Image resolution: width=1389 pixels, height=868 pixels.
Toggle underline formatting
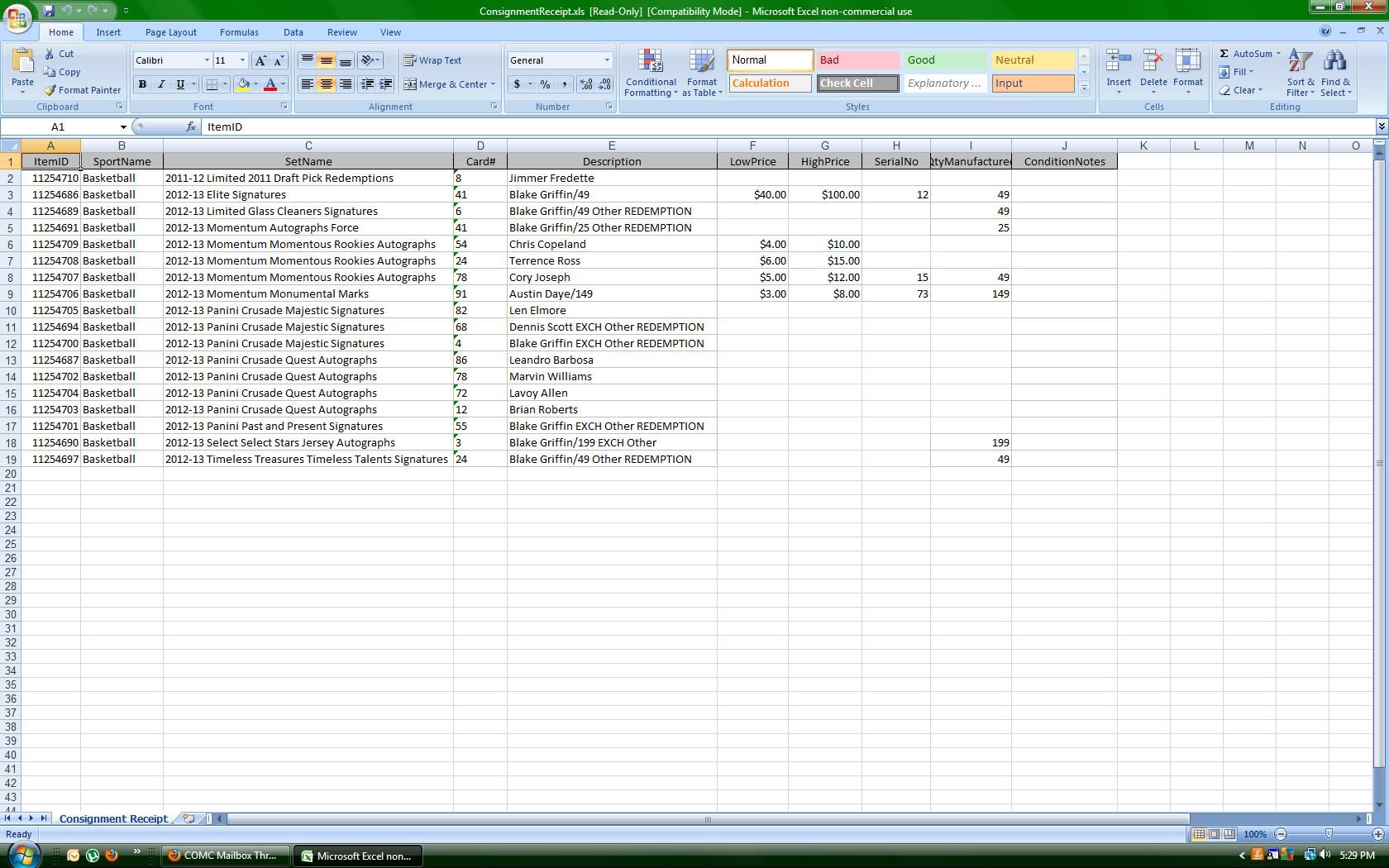click(180, 84)
